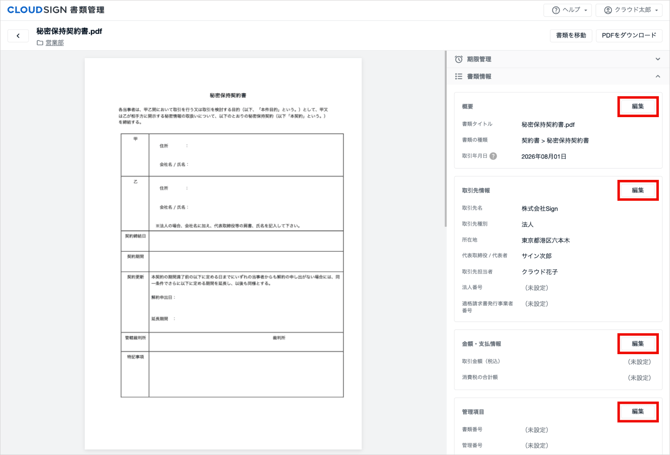Screen dimensions: 670x455
Task: Expand the 期限管理 section chevron
Action: 658,59
